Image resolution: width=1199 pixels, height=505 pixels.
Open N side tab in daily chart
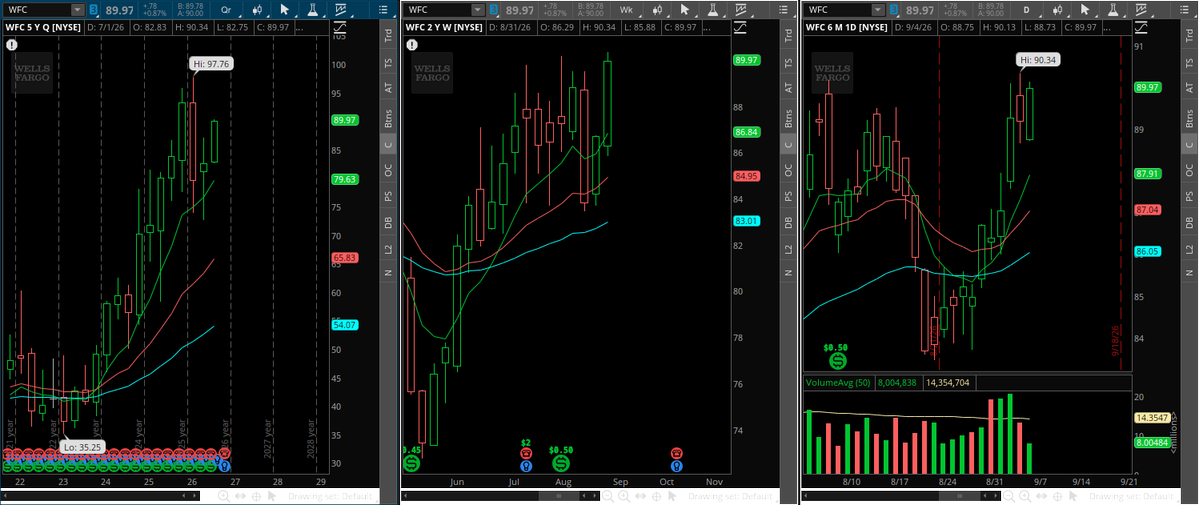pos(1189,273)
